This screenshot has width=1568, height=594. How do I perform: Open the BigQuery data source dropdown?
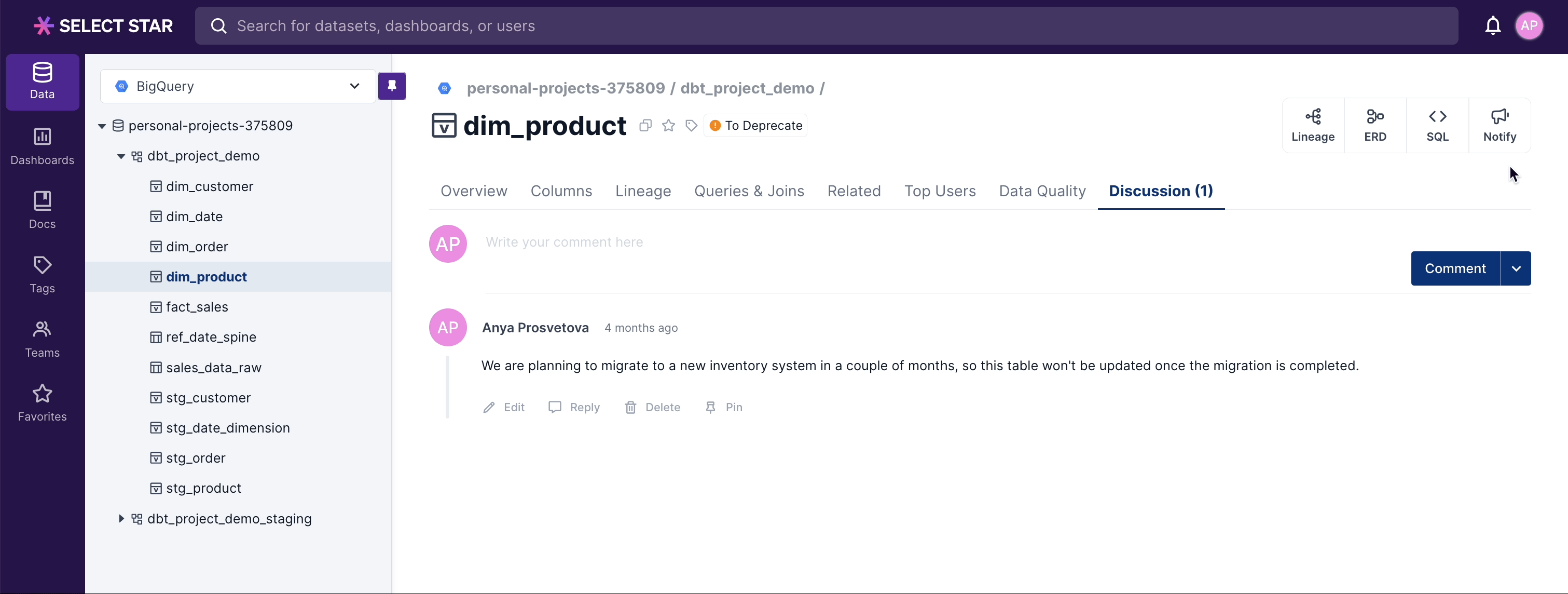(238, 86)
